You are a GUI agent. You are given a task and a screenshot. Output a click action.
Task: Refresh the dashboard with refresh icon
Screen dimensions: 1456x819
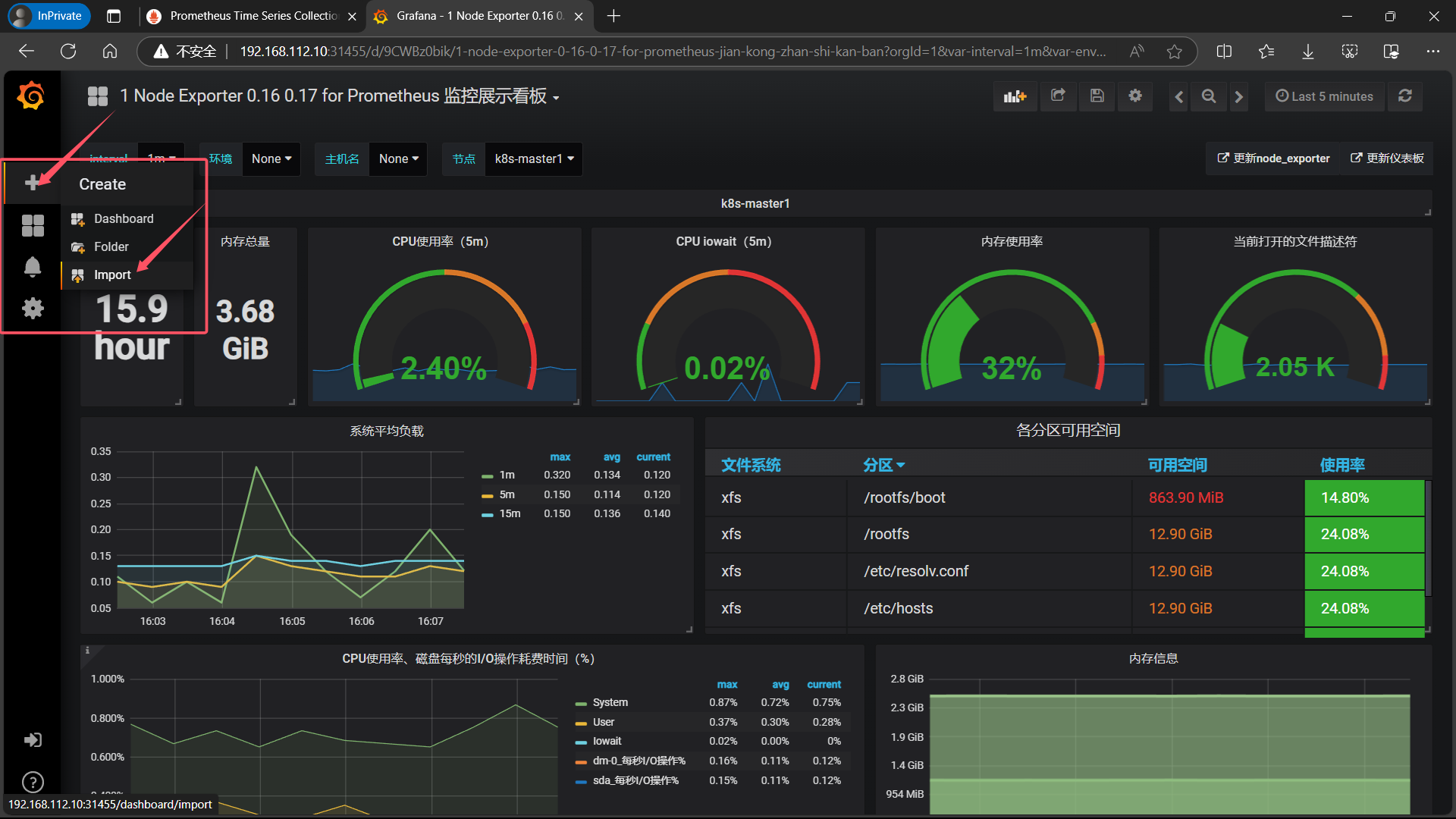[x=1405, y=96]
